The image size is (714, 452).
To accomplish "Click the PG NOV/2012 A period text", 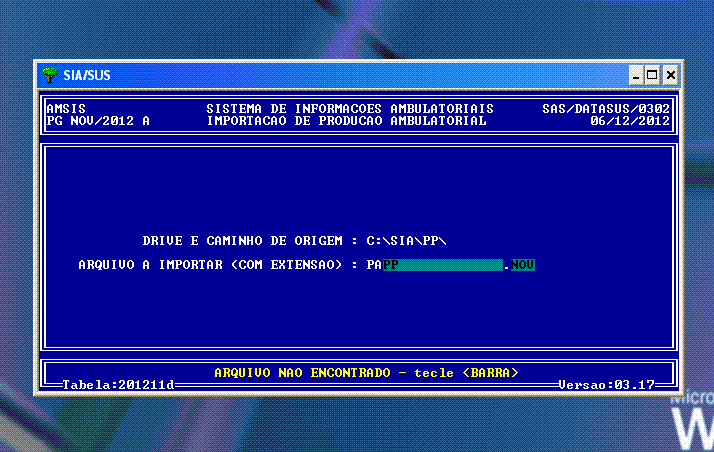I will coord(98,121).
